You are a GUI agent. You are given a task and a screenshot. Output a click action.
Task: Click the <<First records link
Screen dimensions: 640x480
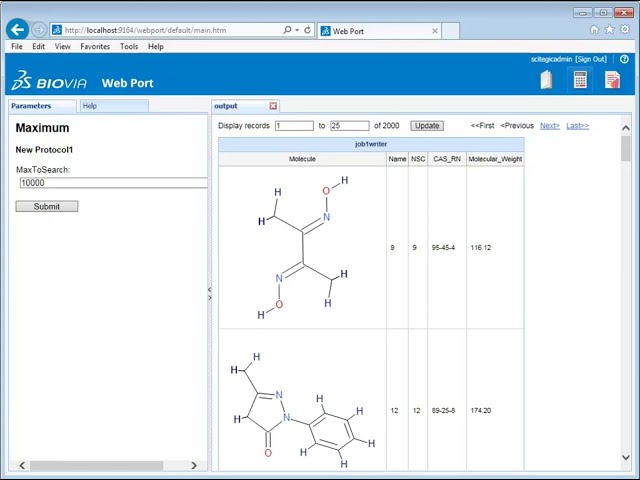(482, 126)
